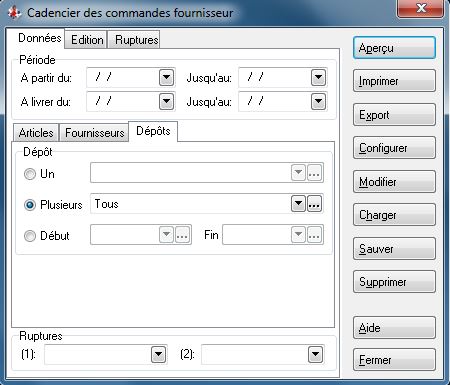Click the Configurer button
The height and width of the screenshot is (385, 450).
[x=394, y=148]
